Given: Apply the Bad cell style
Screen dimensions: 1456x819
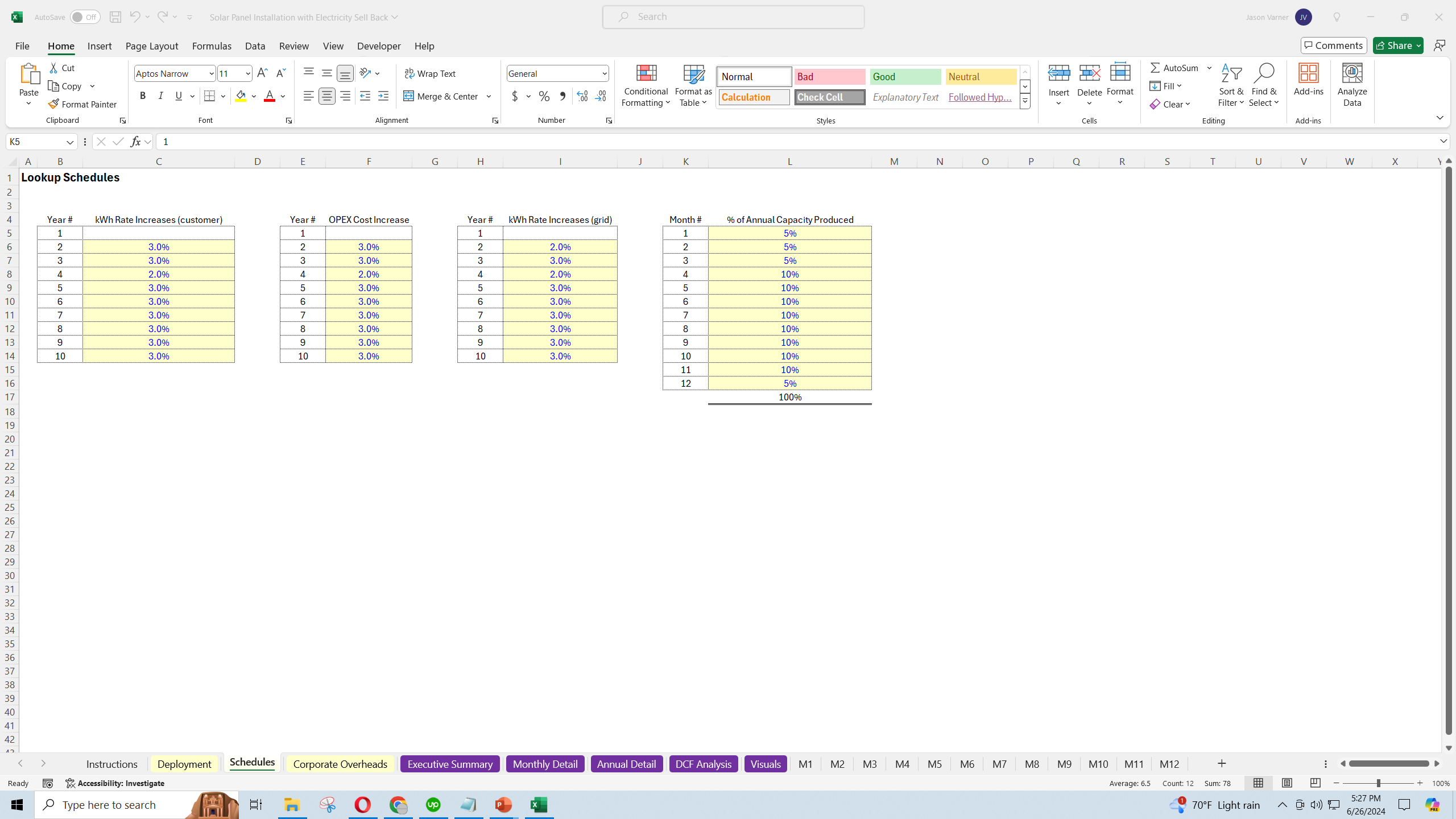Looking at the screenshot, I should [830, 77].
